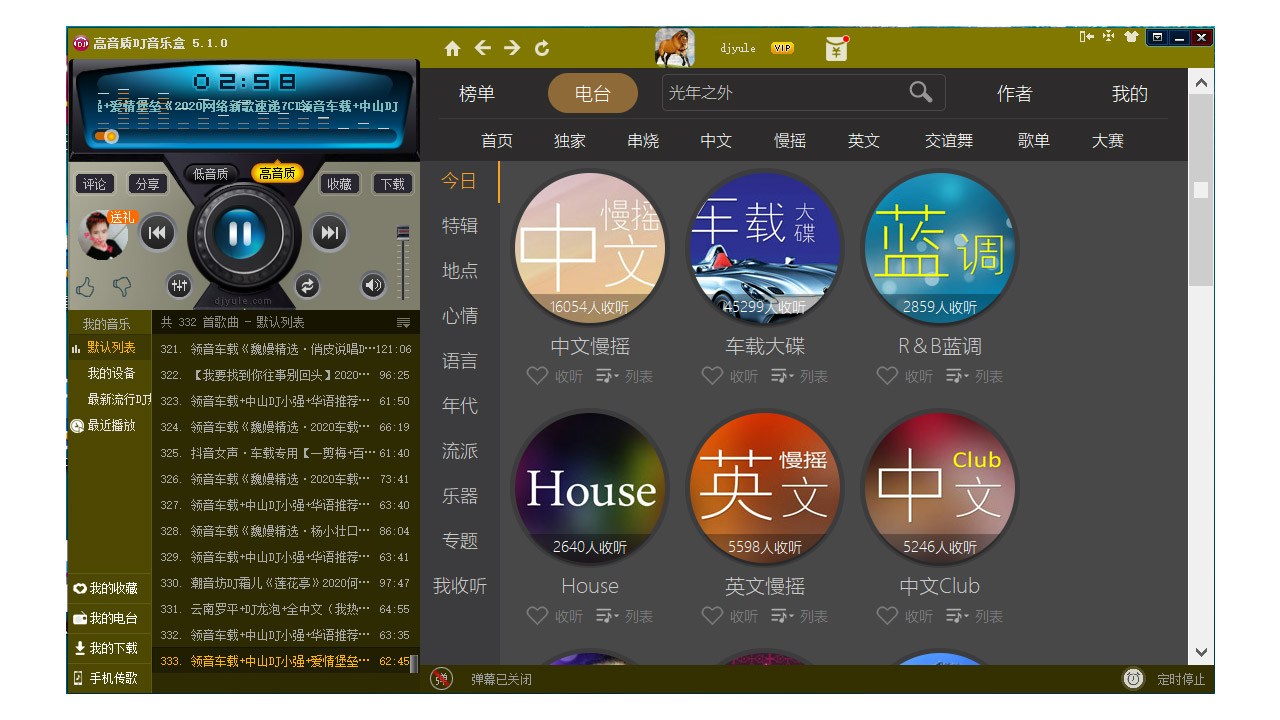
Task: Skip to the previous track
Action: [157, 233]
